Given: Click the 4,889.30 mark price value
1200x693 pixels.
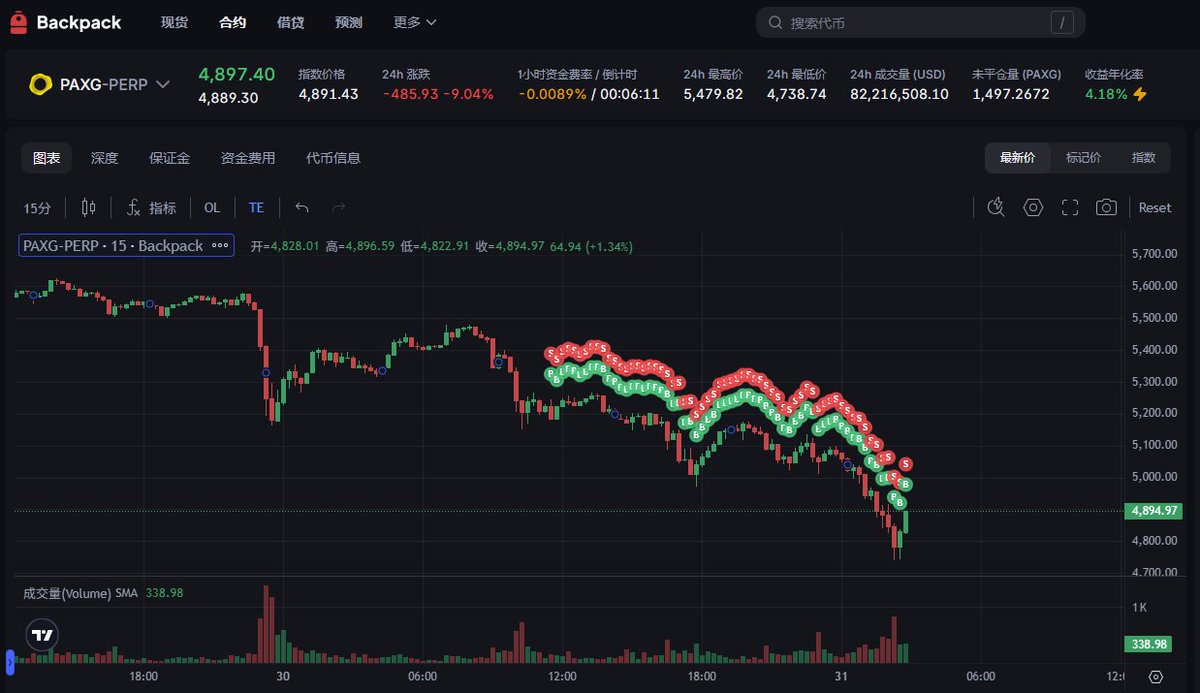Looking at the screenshot, I should pos(228,98).
